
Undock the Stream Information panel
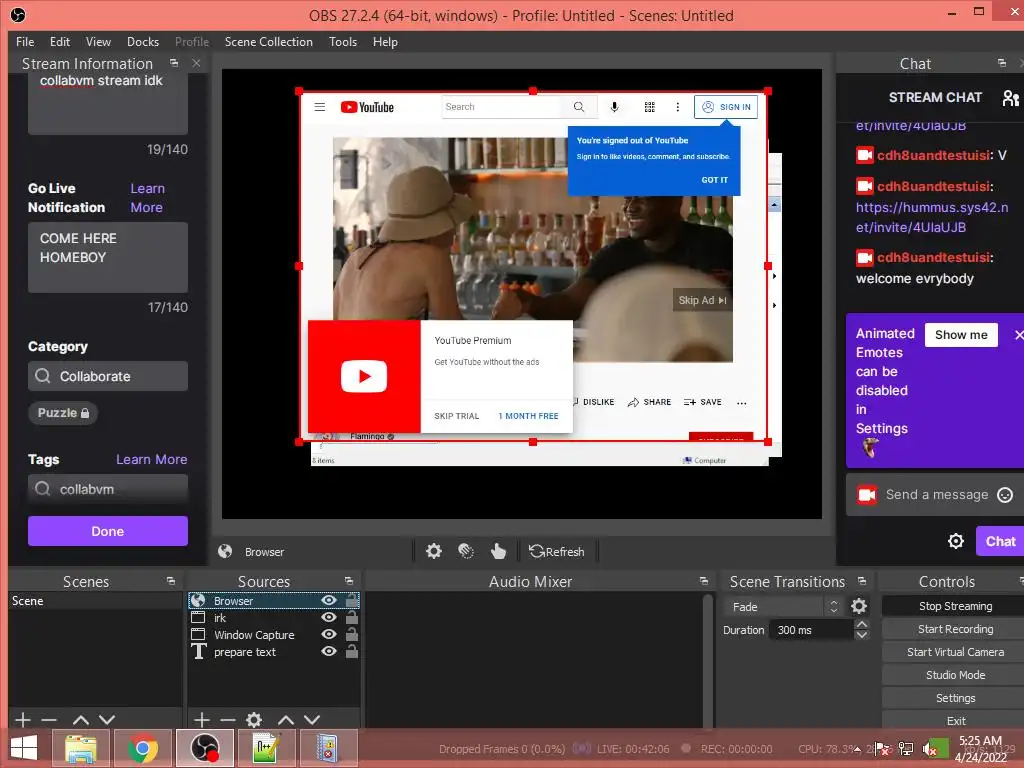174,63
